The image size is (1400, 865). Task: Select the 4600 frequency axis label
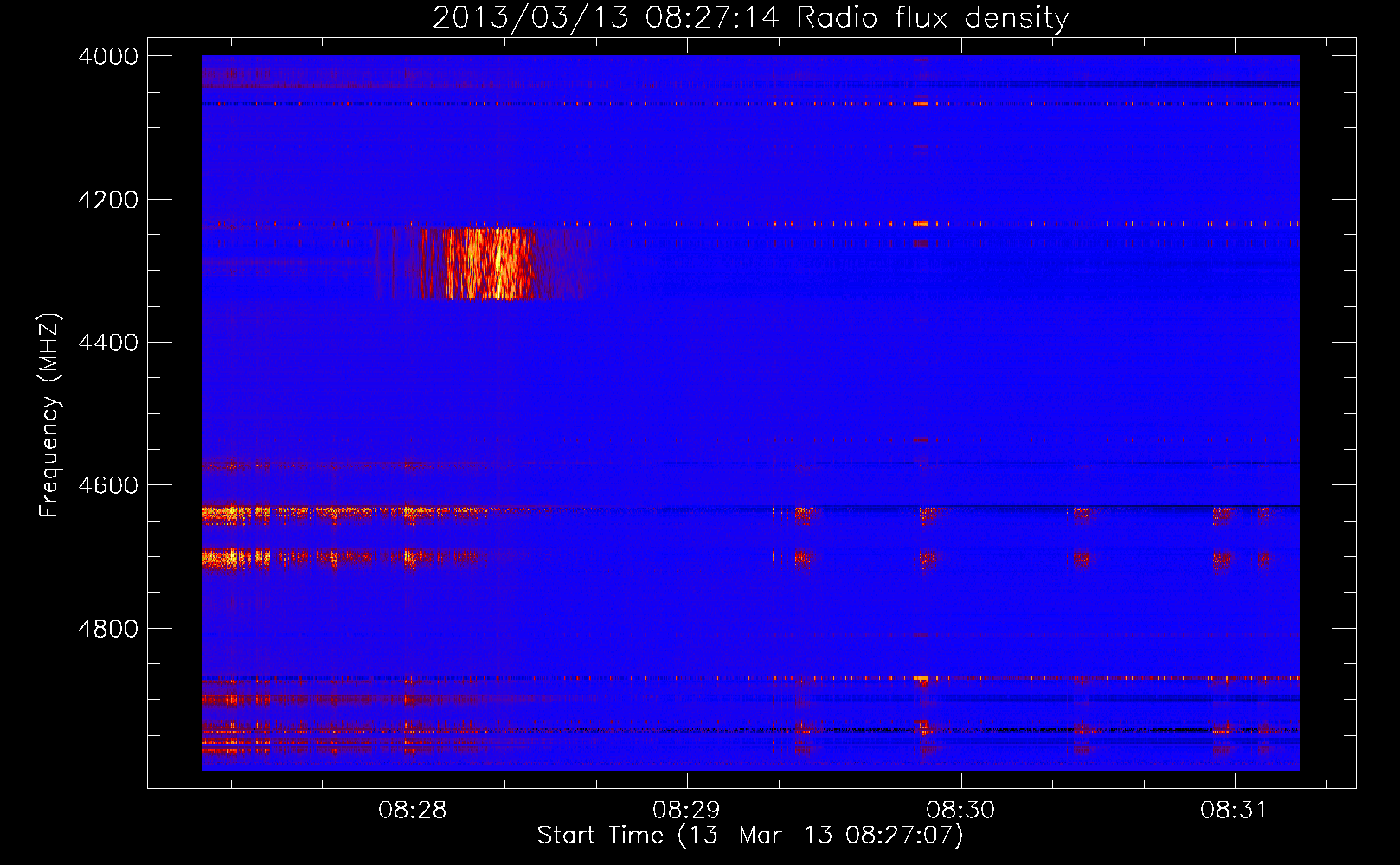(108, 485)
